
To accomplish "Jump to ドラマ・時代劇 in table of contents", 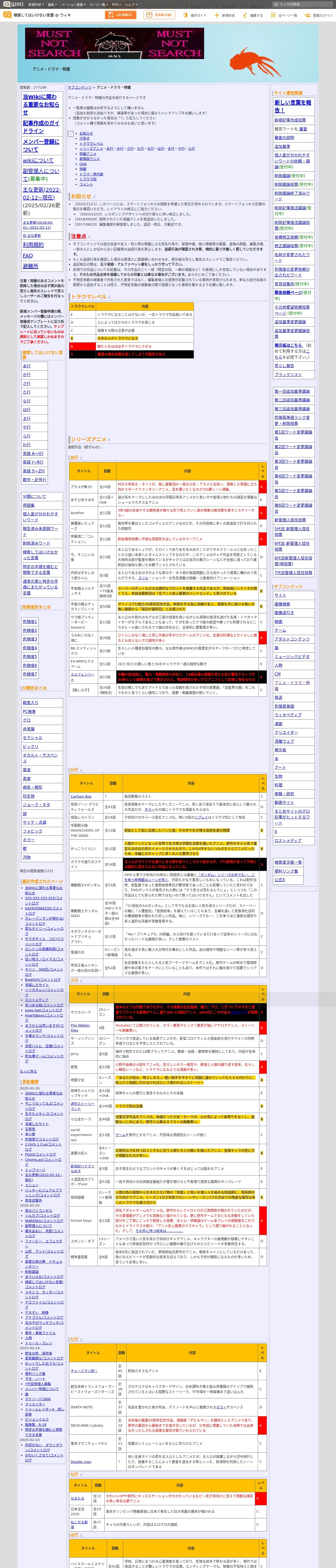I will coord(92,174).
